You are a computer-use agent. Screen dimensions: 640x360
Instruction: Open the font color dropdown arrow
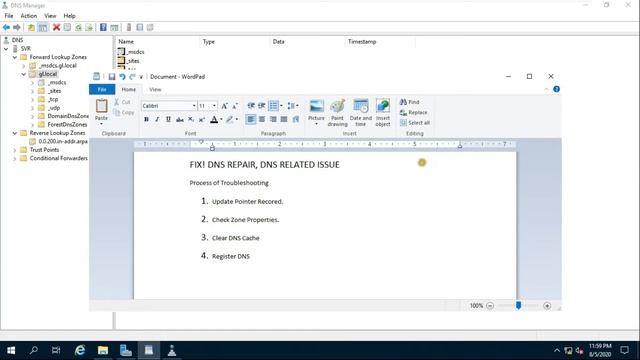[x=221, y=120]
